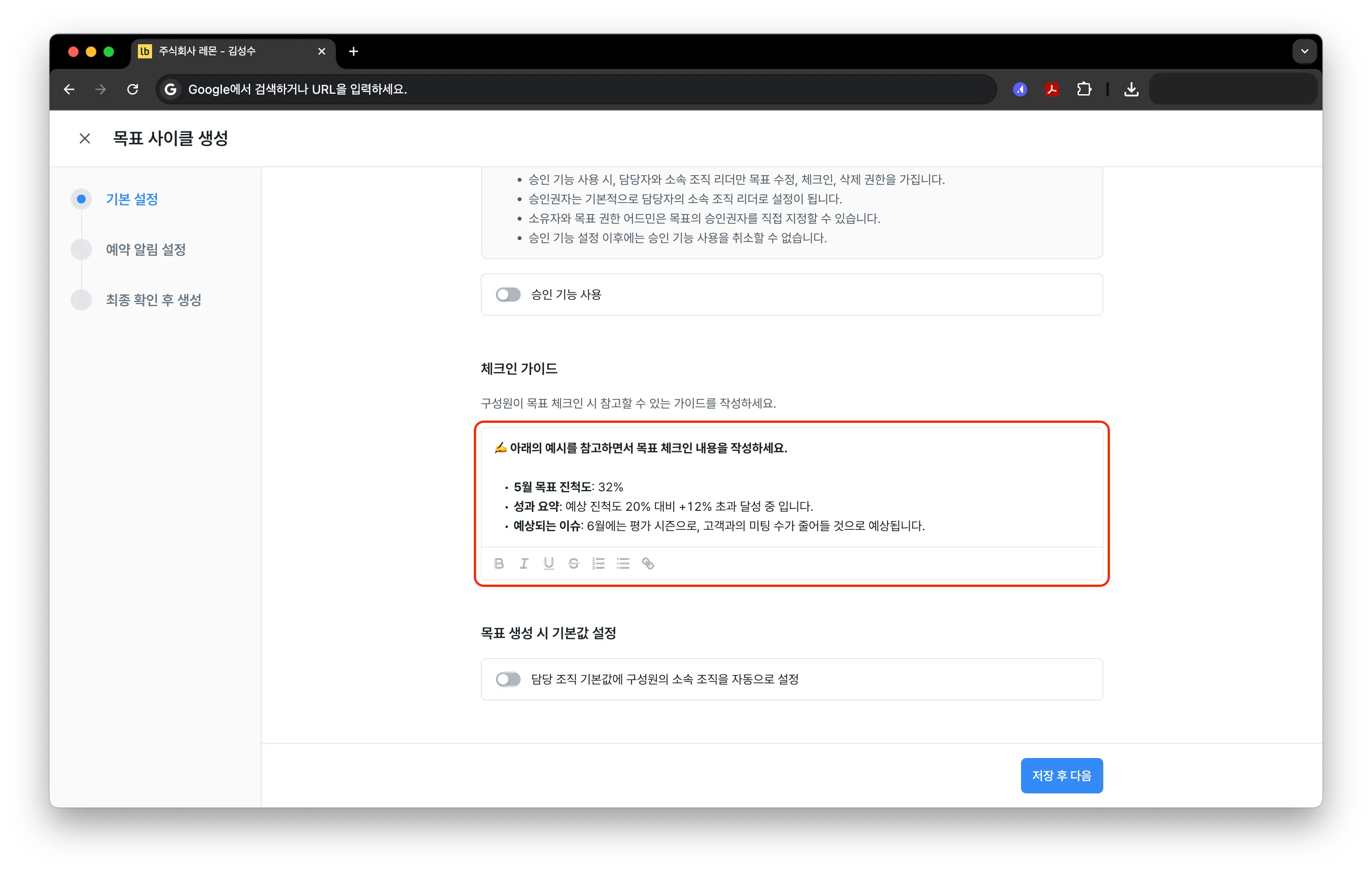1372x873 pixels.
Task: Open the purple browser extension icon
Action: 1020,89
